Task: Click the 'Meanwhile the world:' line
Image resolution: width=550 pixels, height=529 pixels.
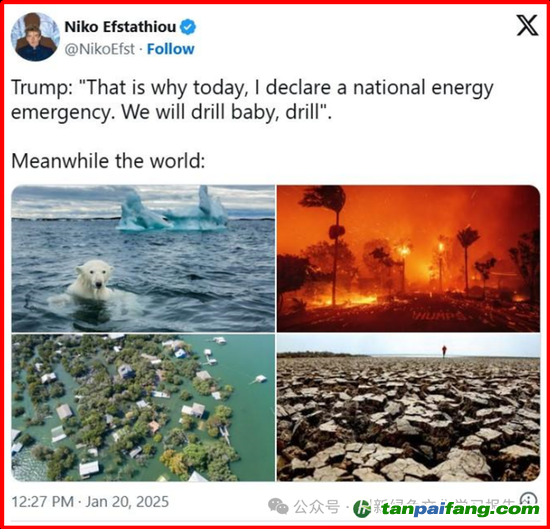Action: click(x=108, y=161)
